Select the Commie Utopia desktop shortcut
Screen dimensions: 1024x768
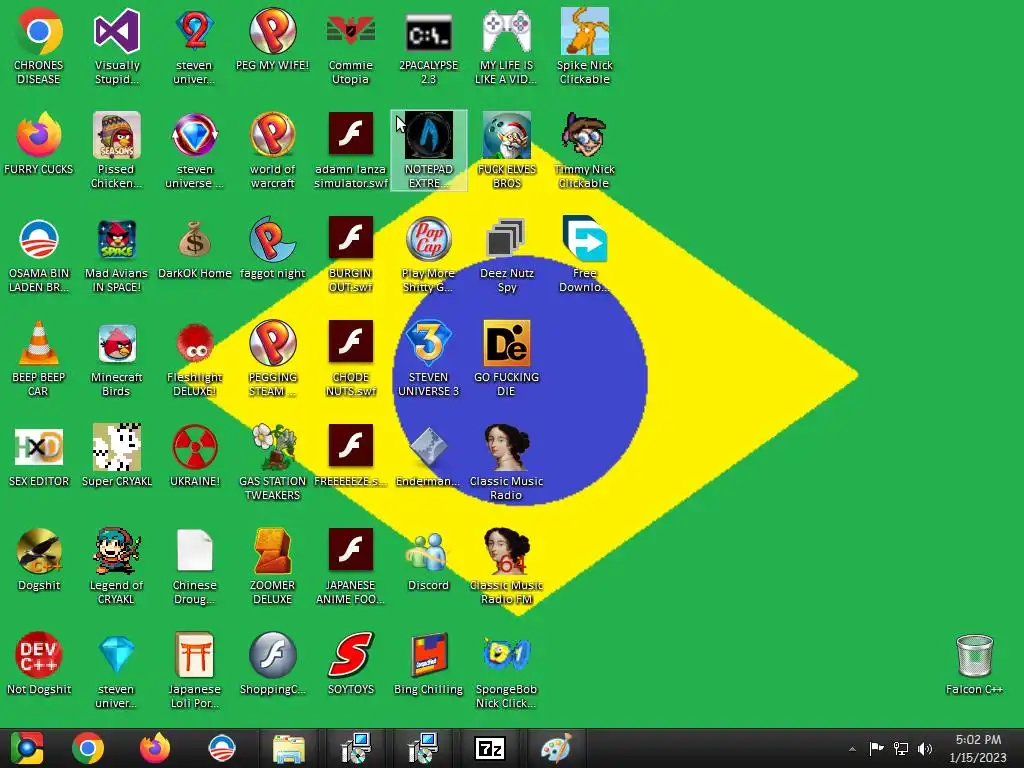tap(351, 46)
